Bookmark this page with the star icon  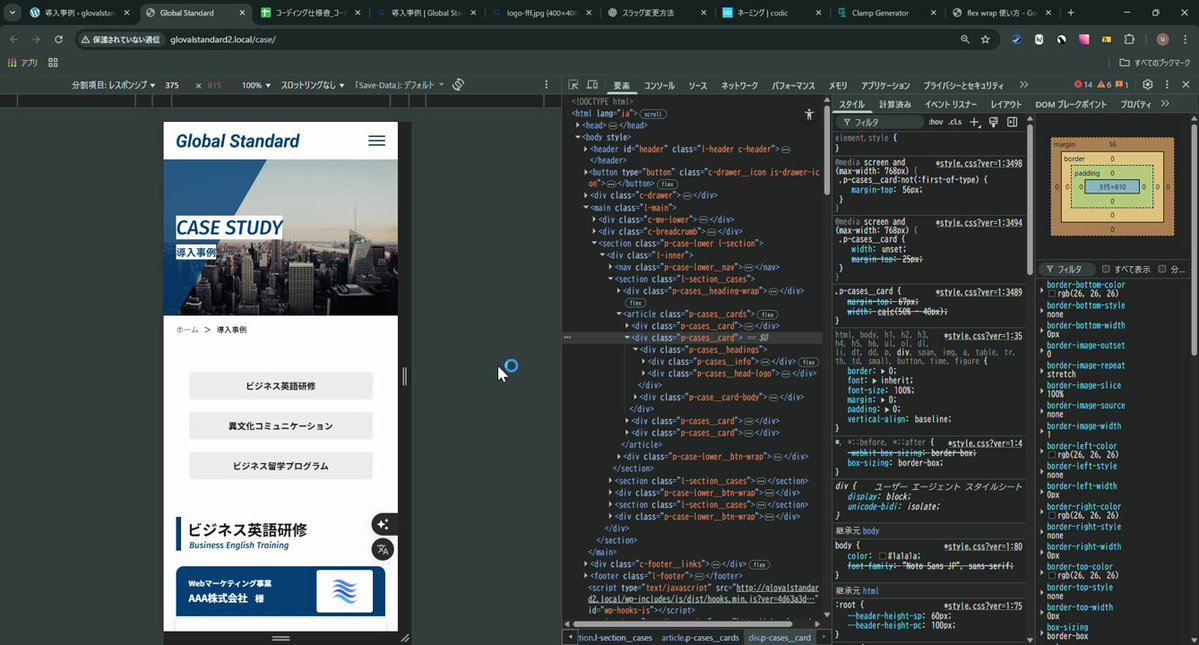point(986,39)
